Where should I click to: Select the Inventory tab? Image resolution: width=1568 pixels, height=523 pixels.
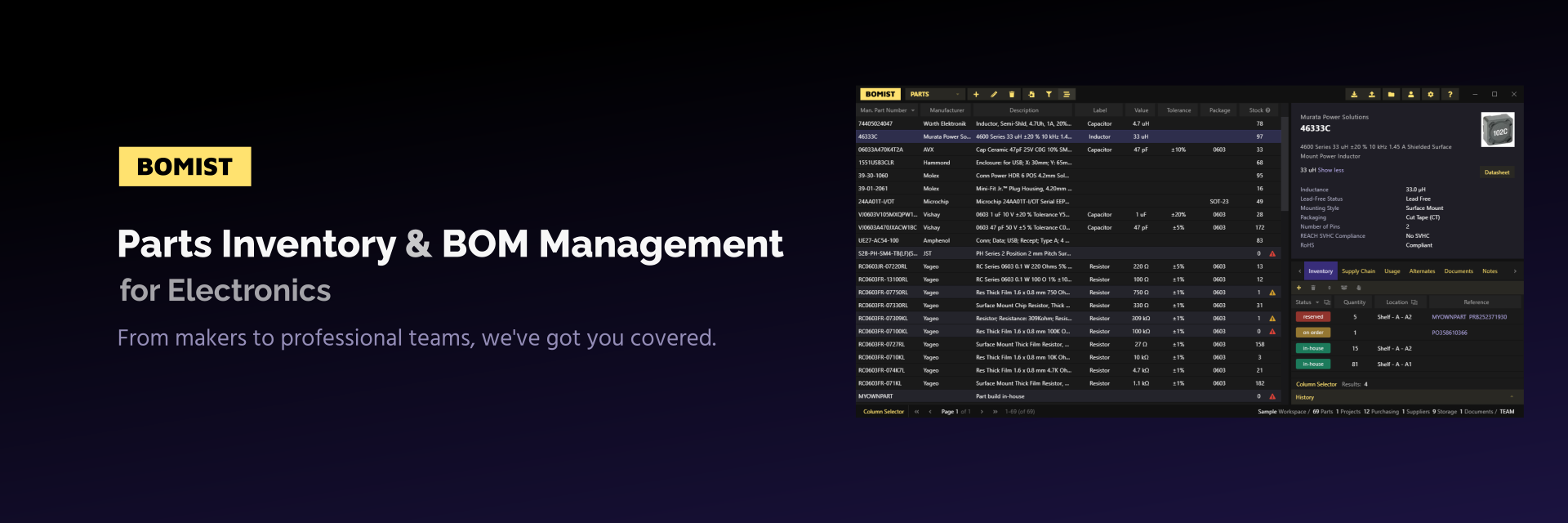(x=1321, y=271)
